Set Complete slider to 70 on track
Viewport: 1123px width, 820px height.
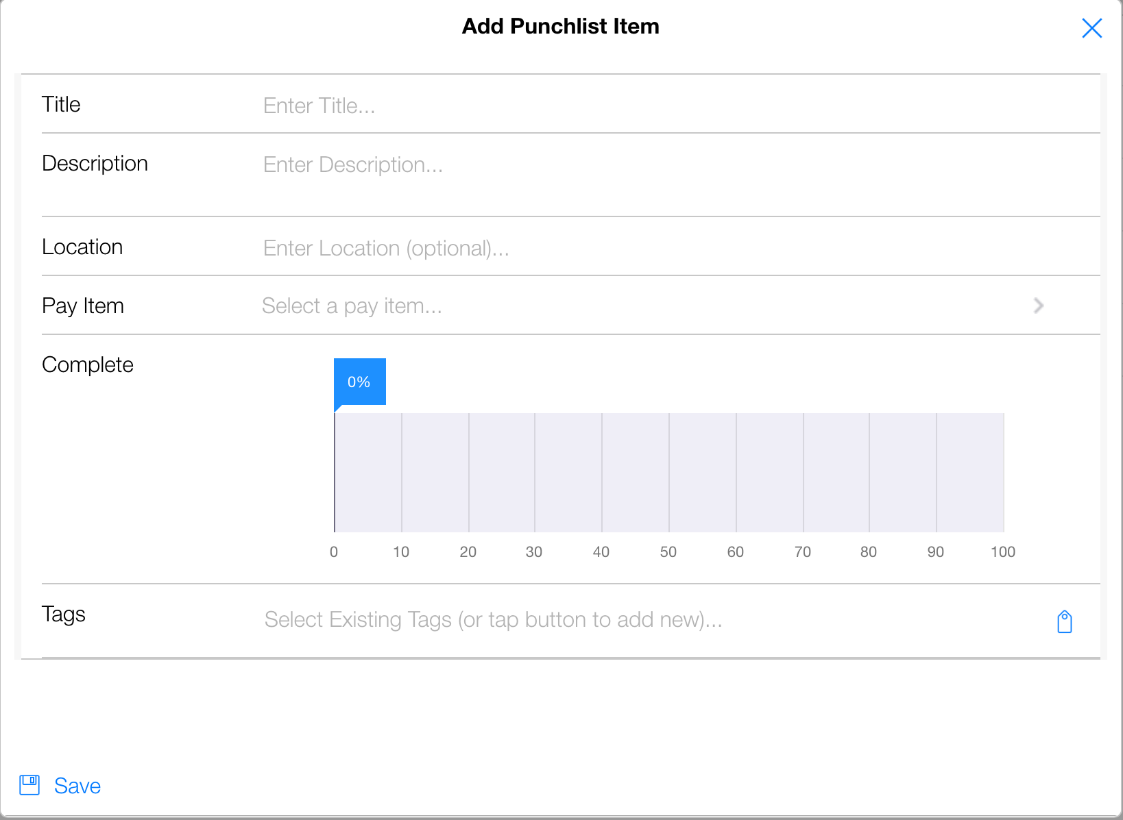click(803, 472)
